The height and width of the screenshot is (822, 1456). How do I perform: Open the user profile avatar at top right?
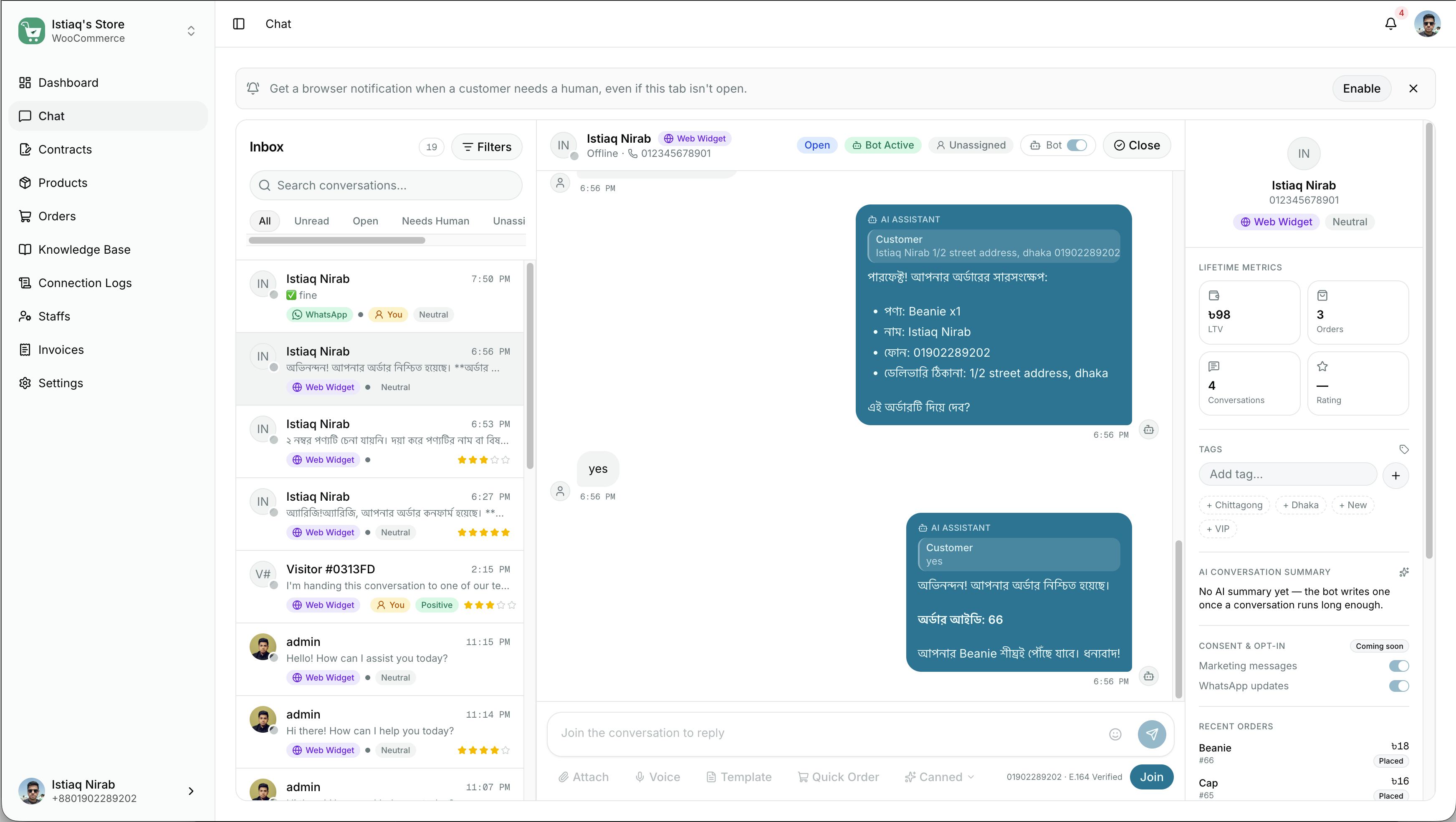click(x=1427, y=24)
